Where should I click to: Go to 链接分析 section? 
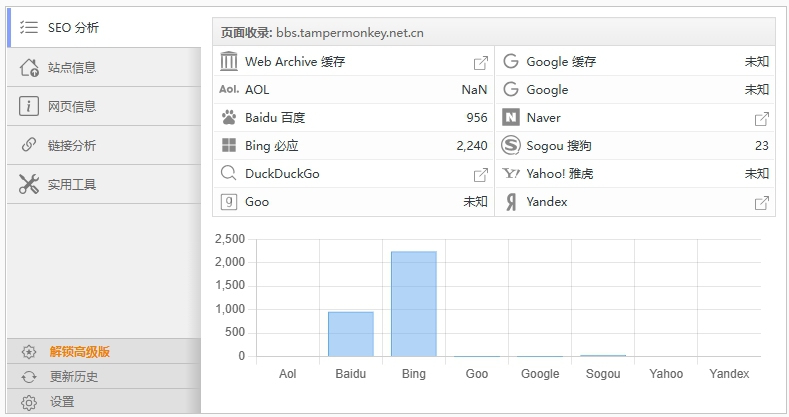(104, 145)
